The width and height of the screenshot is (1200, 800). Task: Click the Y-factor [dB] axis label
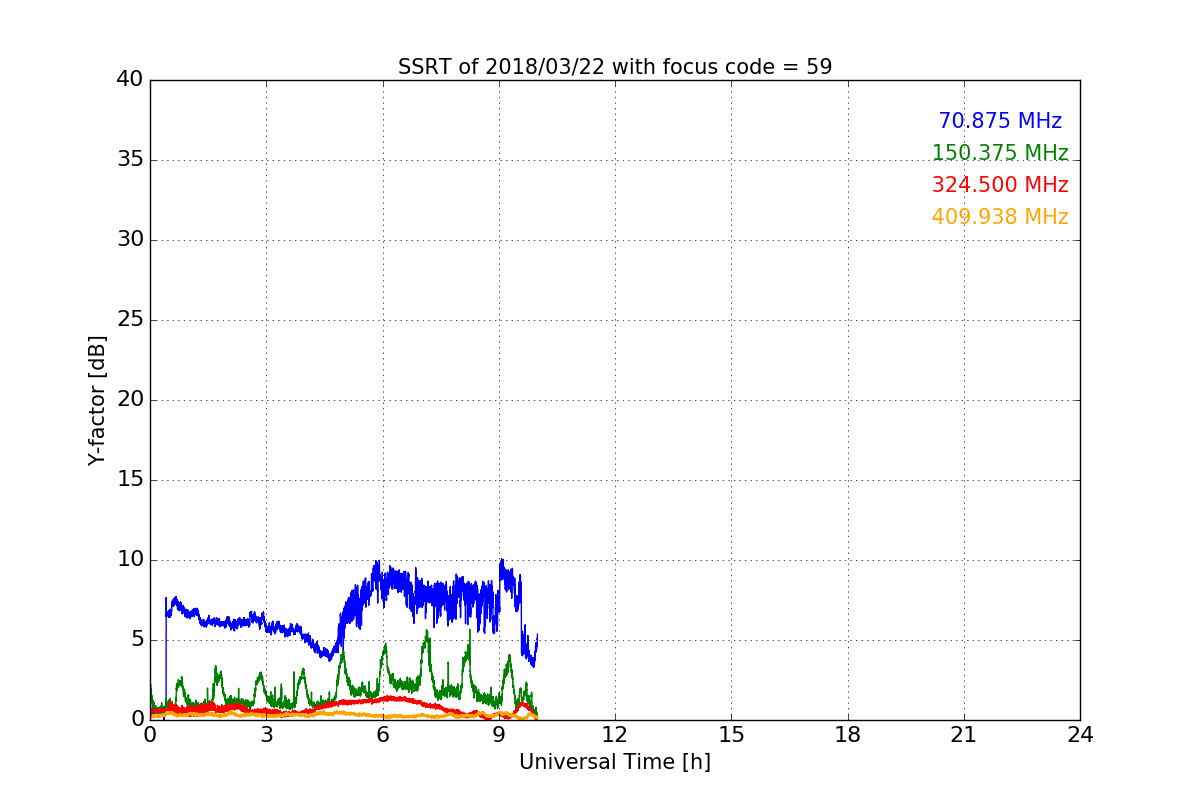point(96,400)
